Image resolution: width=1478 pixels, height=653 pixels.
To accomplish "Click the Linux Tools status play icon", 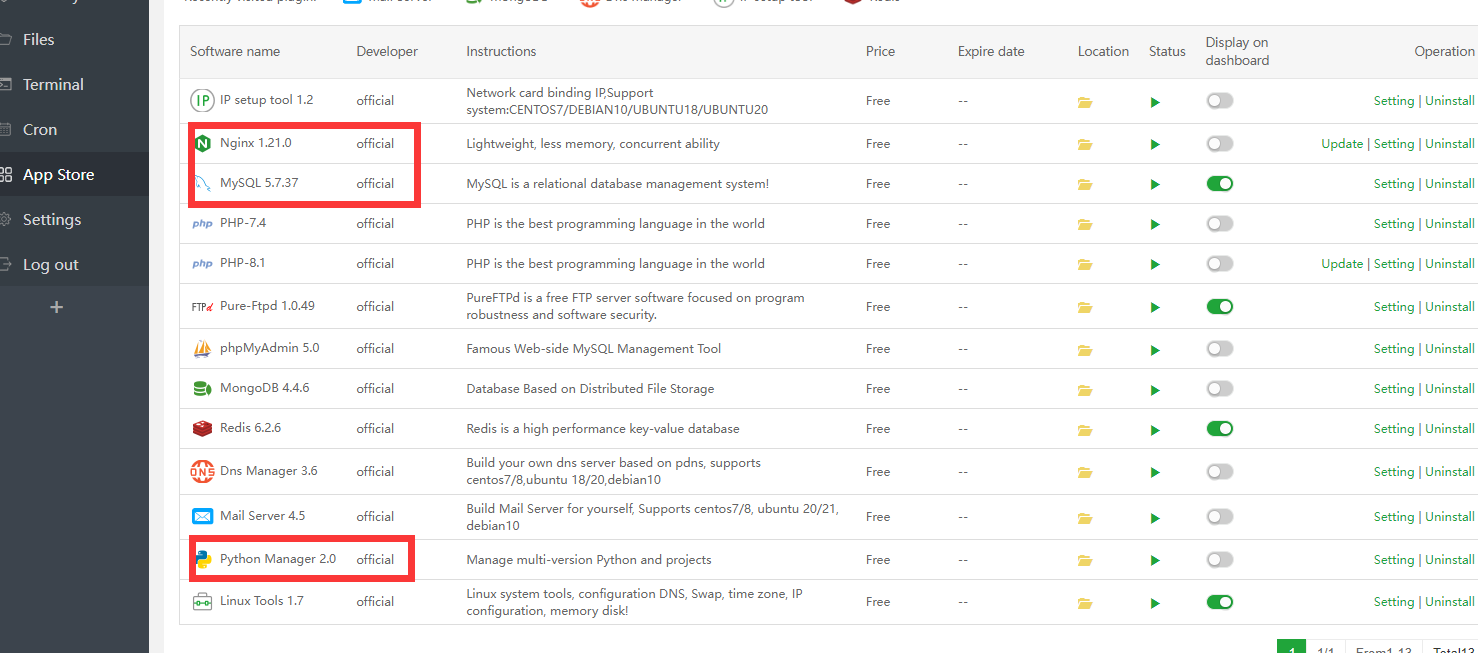I will [1155, 602].
